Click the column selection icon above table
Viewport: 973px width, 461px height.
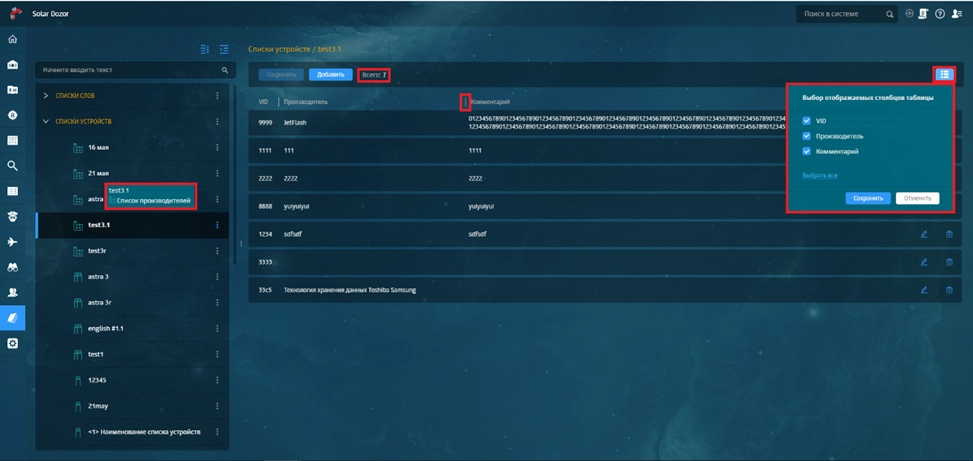pyautogui.click(x=944, y=75)
